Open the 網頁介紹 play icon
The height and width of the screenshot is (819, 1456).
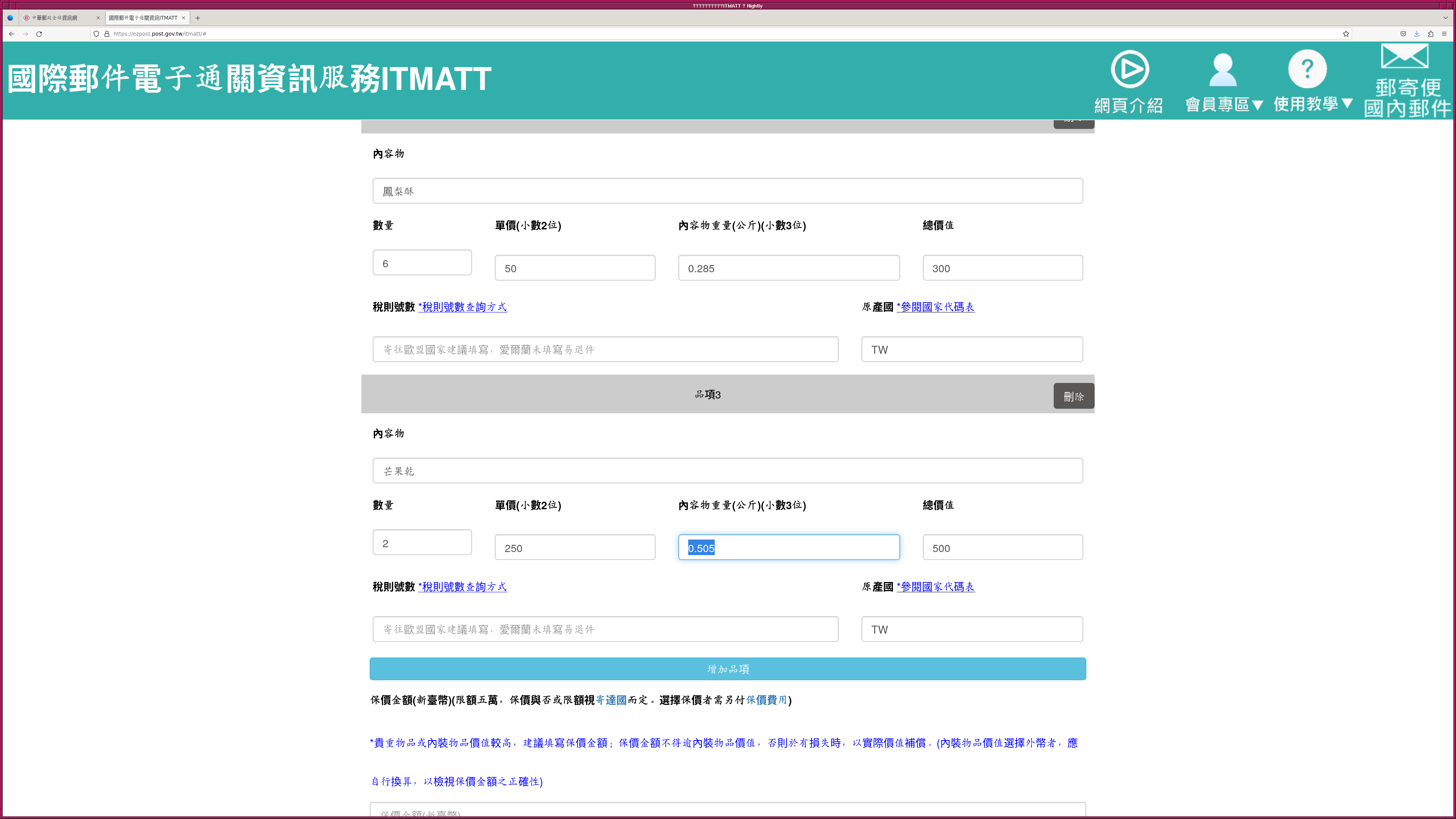click(x=1129, y=69)
